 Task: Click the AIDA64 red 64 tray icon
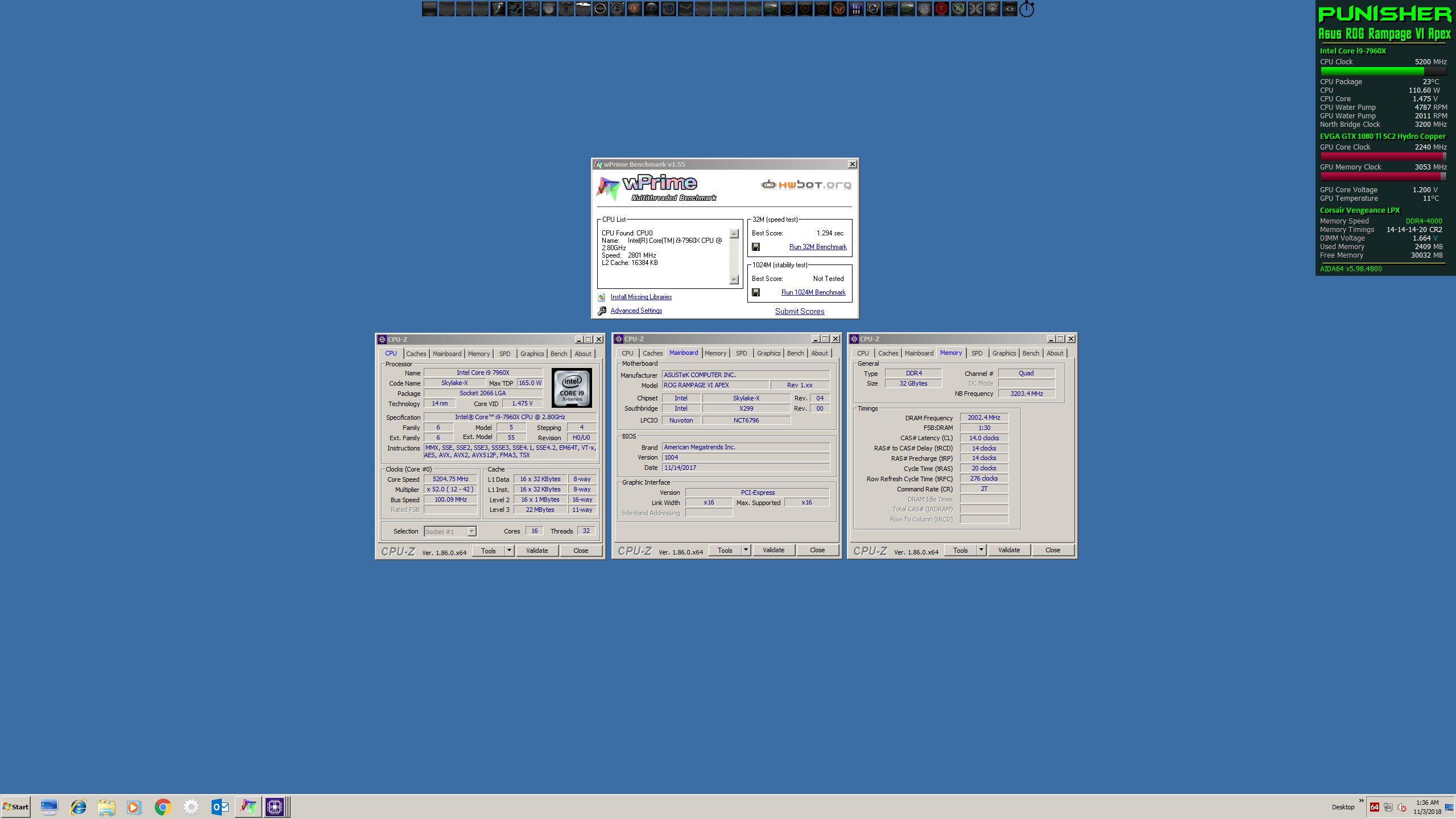coord(1375,807)
